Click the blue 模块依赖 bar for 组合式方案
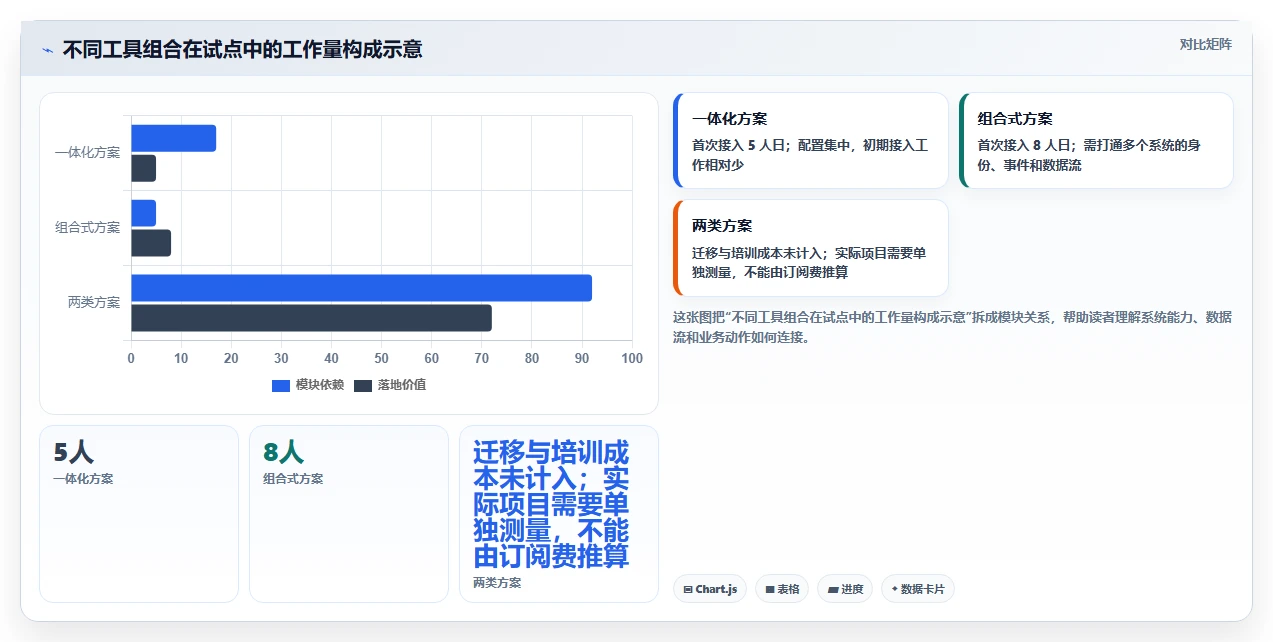Viewport: 1273px width, 642px height. pos(144,213)
